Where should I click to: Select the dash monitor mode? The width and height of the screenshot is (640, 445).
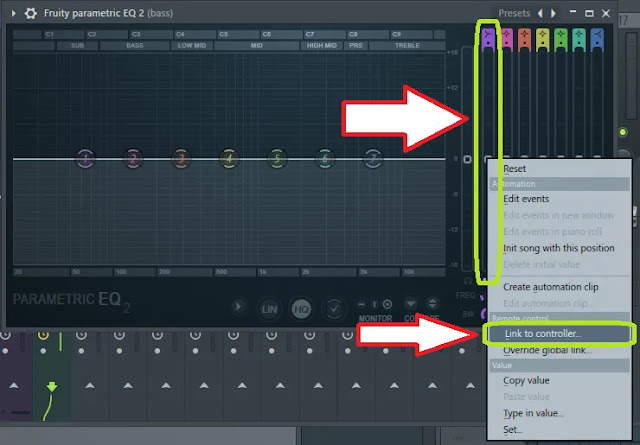click(361, 305)
